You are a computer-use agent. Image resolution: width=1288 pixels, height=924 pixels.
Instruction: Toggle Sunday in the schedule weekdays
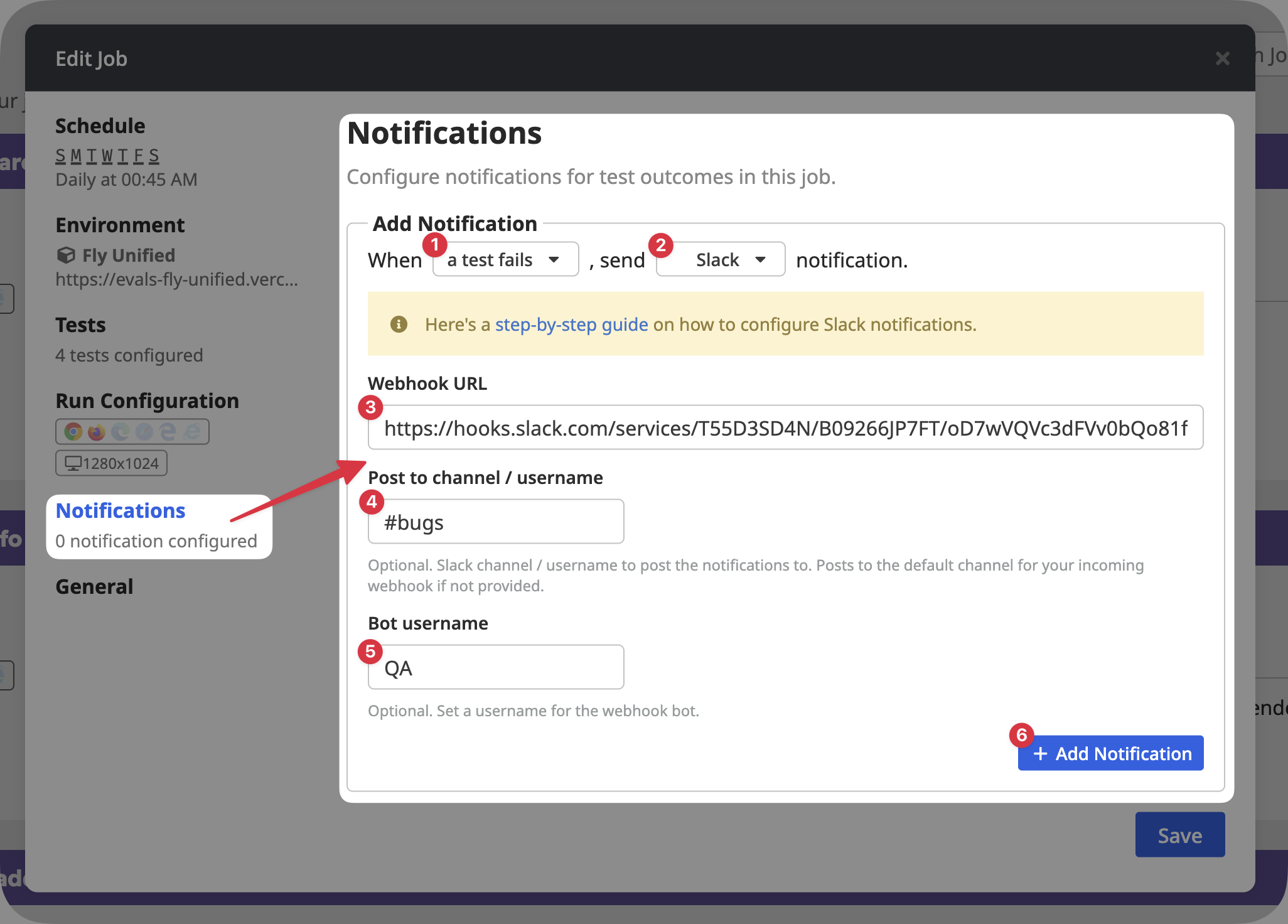pos(61,156)
